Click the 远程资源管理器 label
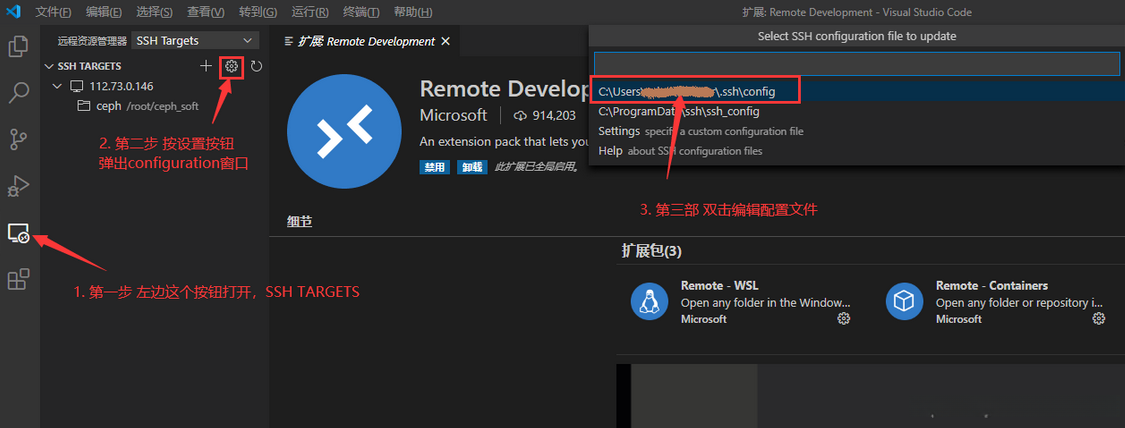Image resolution: width=1125 pixels, height=428 pixels. point(93,42)
